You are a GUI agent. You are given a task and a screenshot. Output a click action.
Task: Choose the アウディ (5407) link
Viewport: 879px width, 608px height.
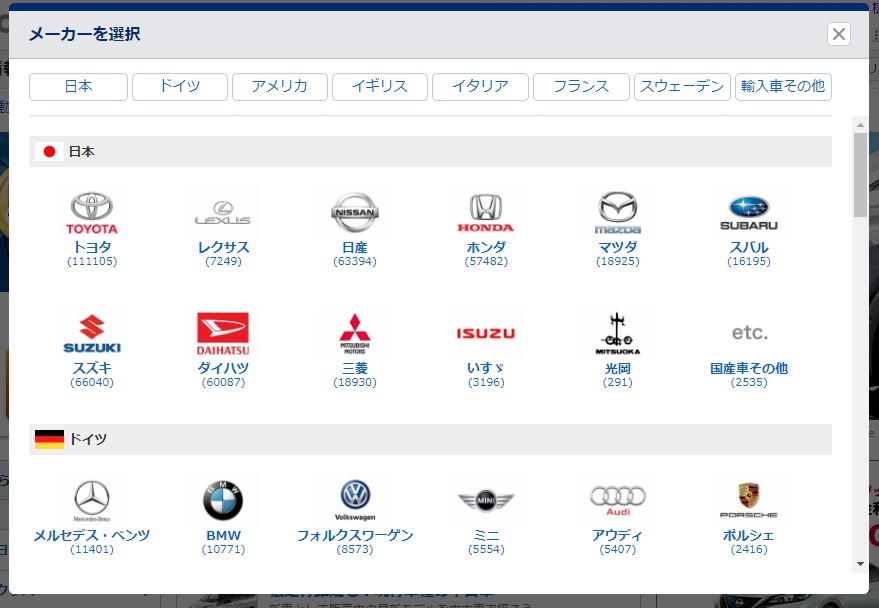pos(618,541)
